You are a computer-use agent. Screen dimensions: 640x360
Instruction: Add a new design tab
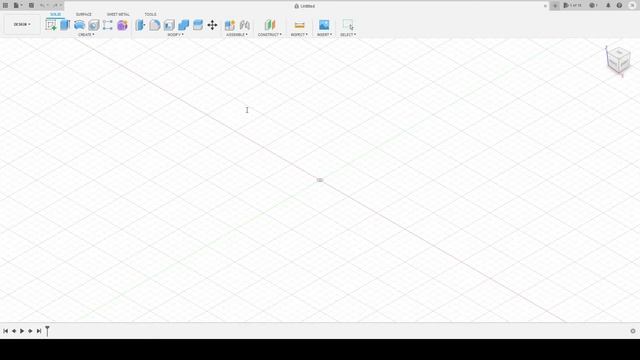click(x=555, y=6)
